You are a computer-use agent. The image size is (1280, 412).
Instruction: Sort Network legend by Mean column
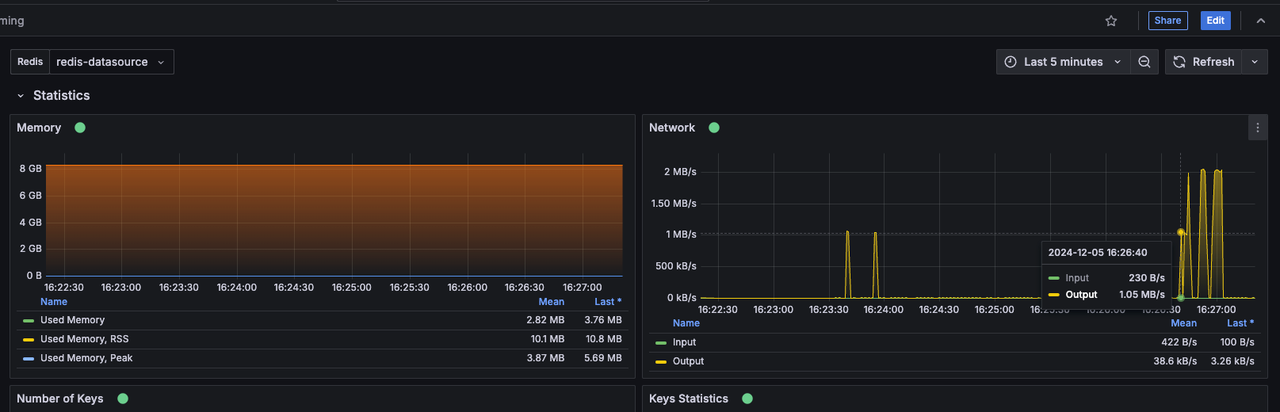pyautogui.click(x=1183, y=323)
